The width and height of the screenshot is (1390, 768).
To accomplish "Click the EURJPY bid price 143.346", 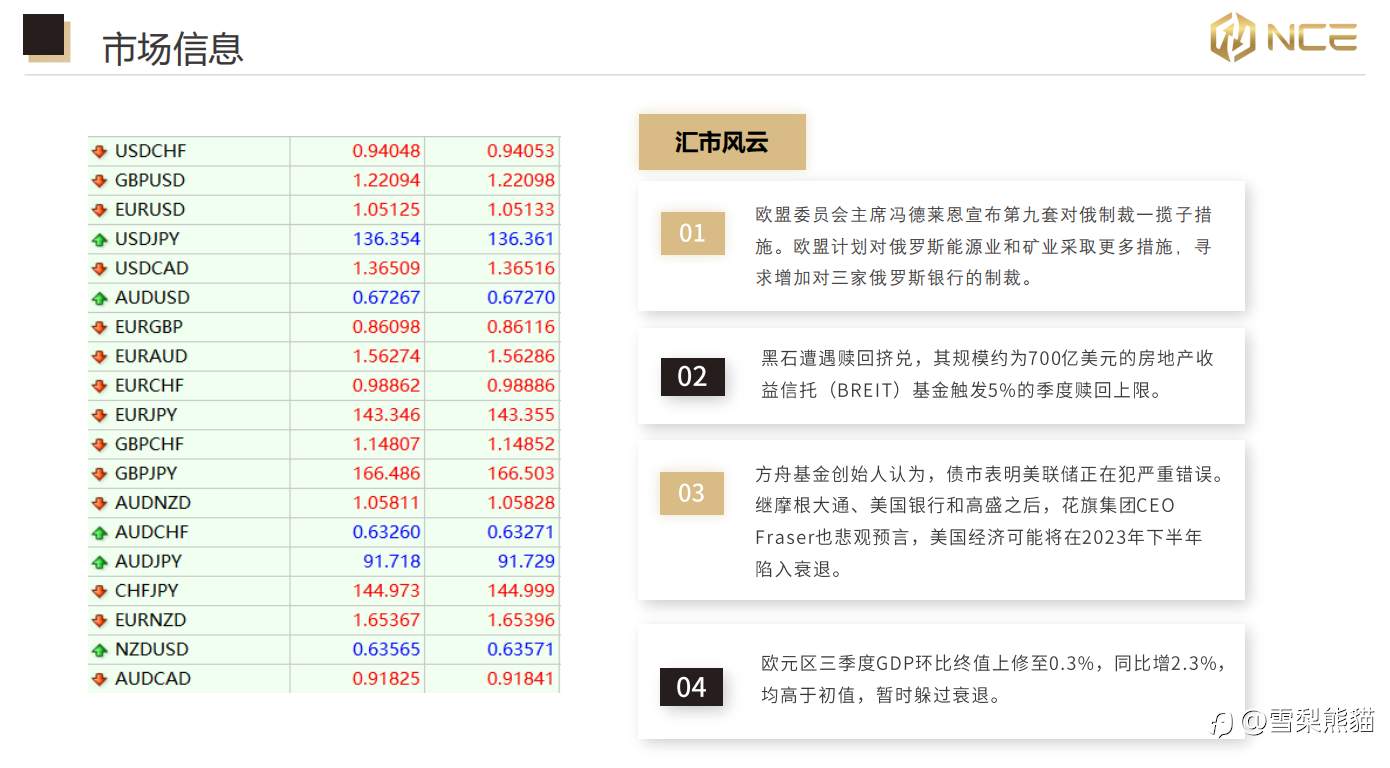I will click(386, 415).
